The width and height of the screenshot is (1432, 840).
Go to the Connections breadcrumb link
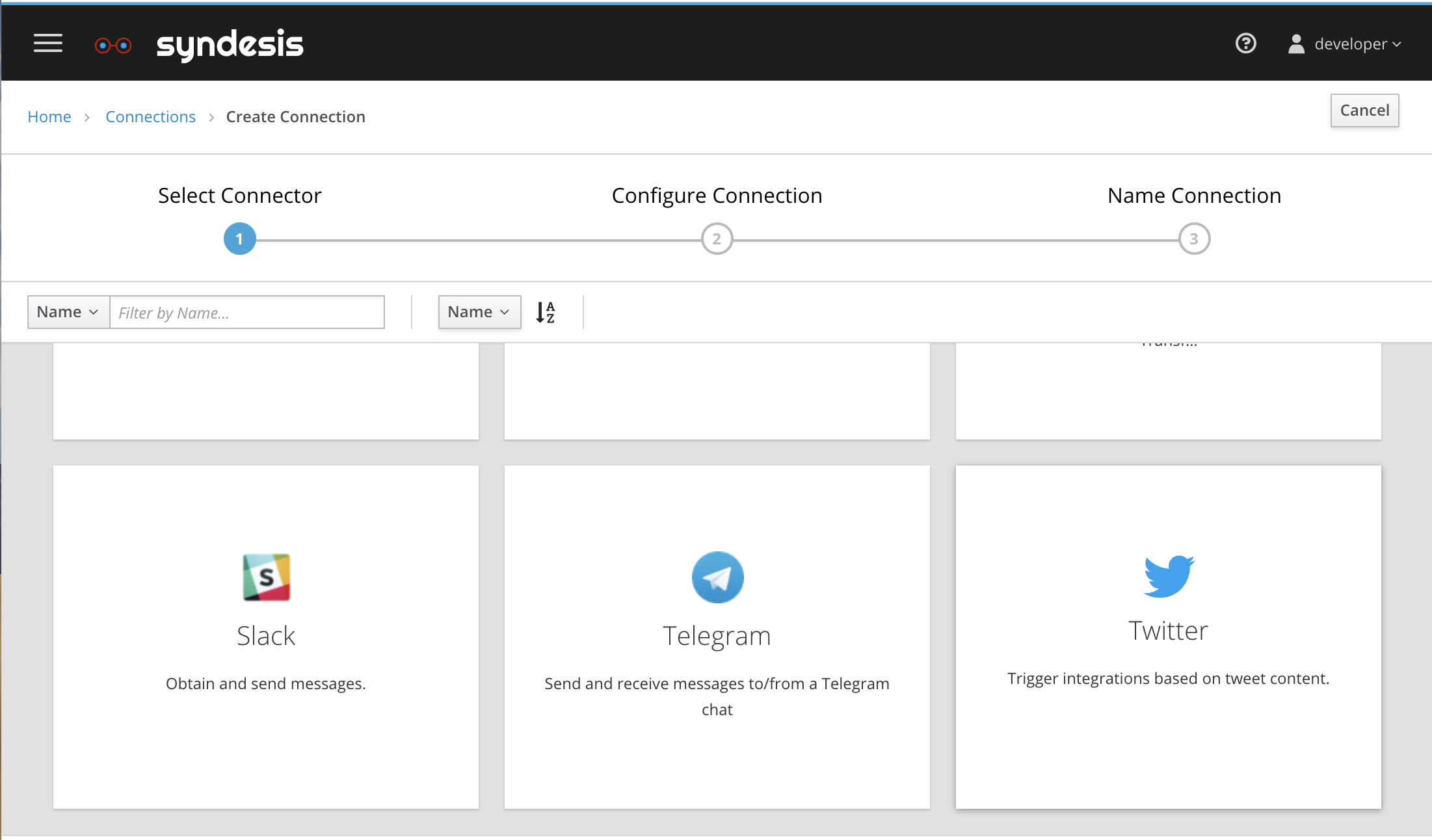tap(150, 117)
